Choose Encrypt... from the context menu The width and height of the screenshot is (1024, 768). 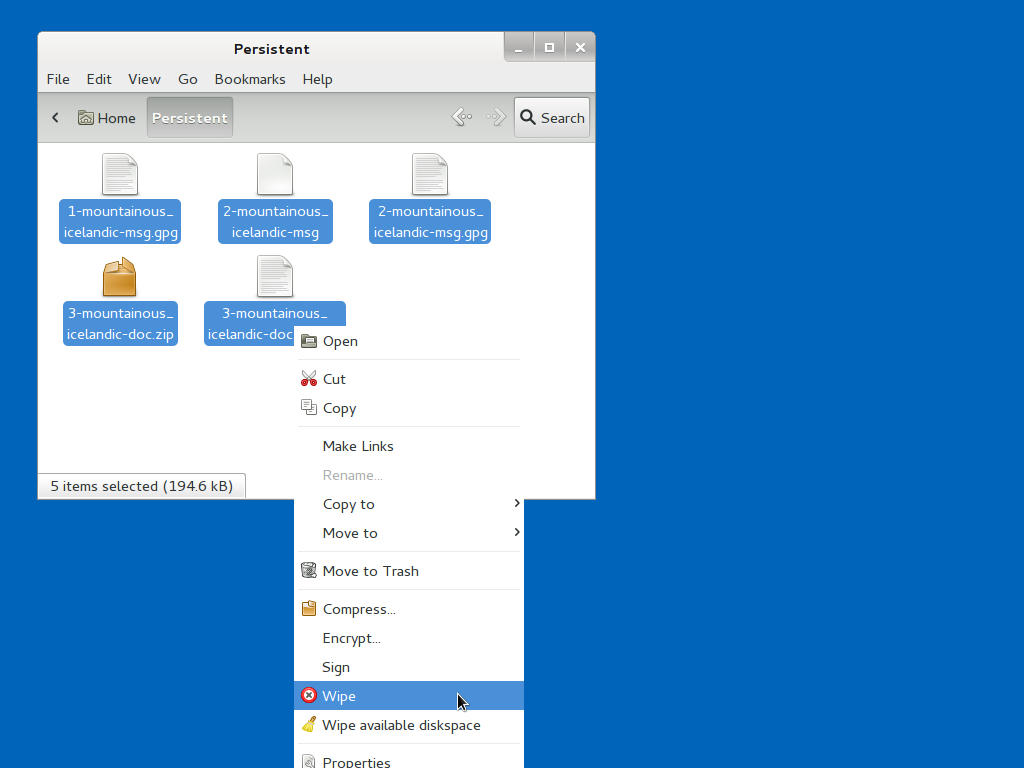click(351, 638)
